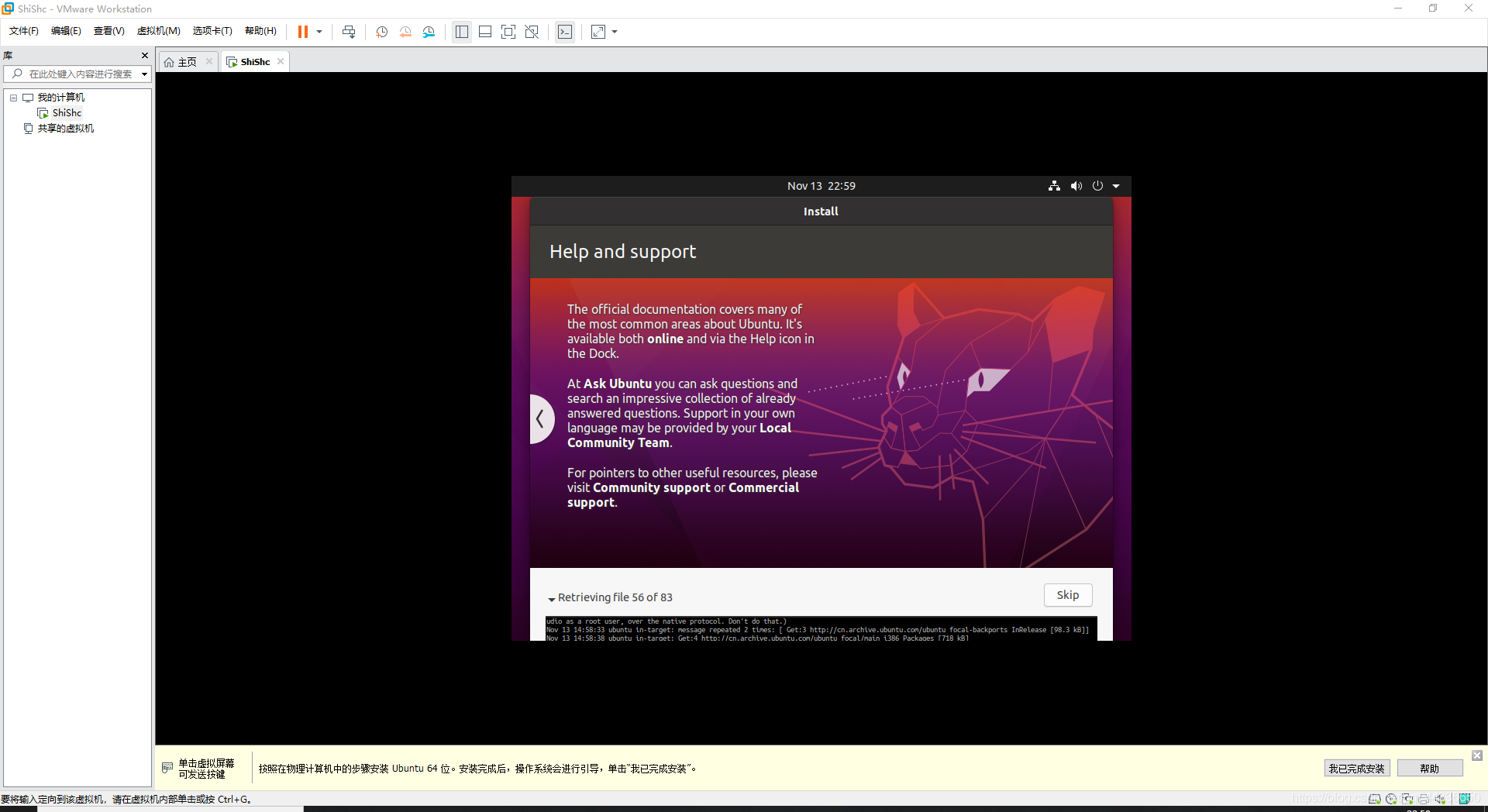Viewport: 1488px width, 812px height.
Task: Click the Ubuntu volume icon
Action: [1076, 186]
